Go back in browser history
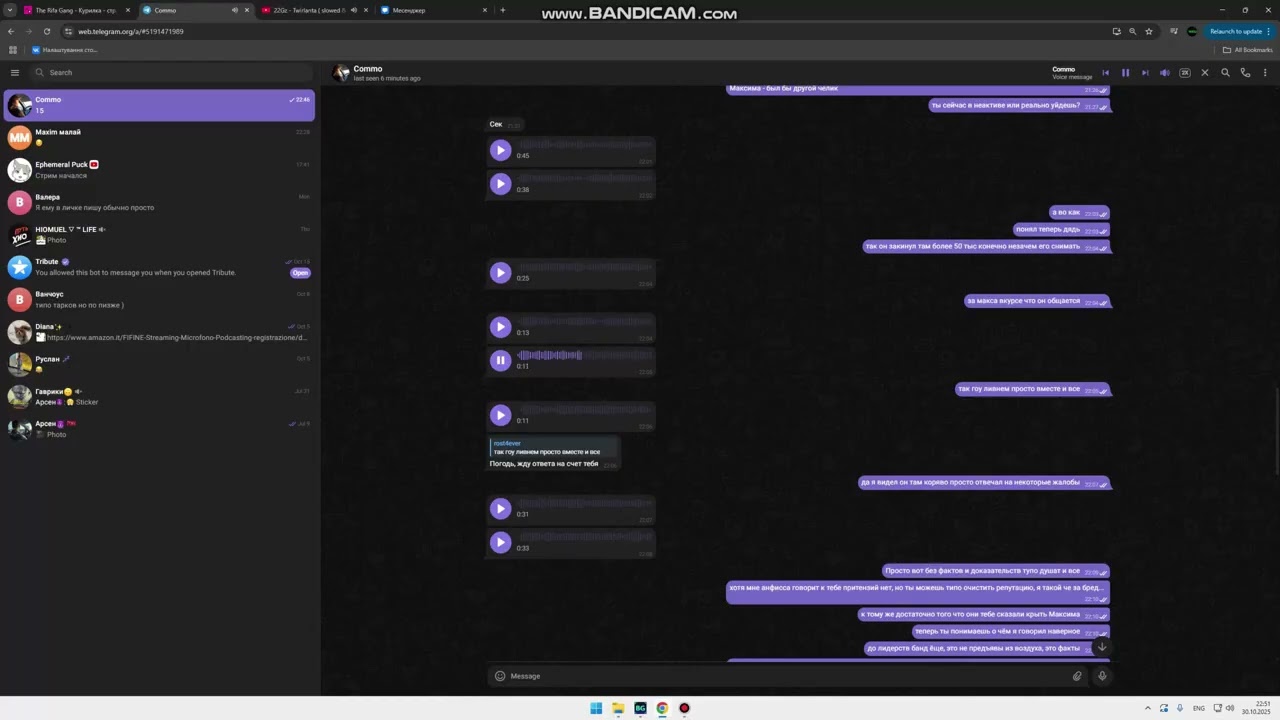The width and height of the screenshot is (1280, 720). click(11, 31)
